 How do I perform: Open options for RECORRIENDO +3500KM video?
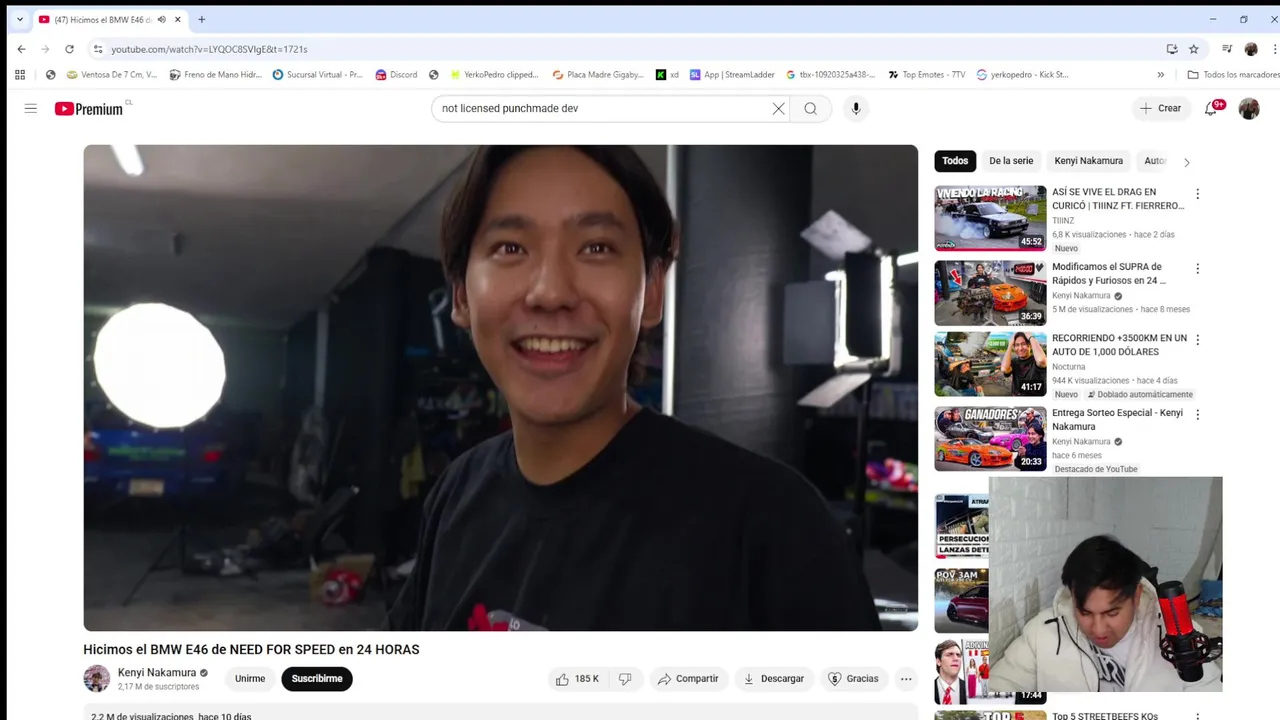(1197, 340)
